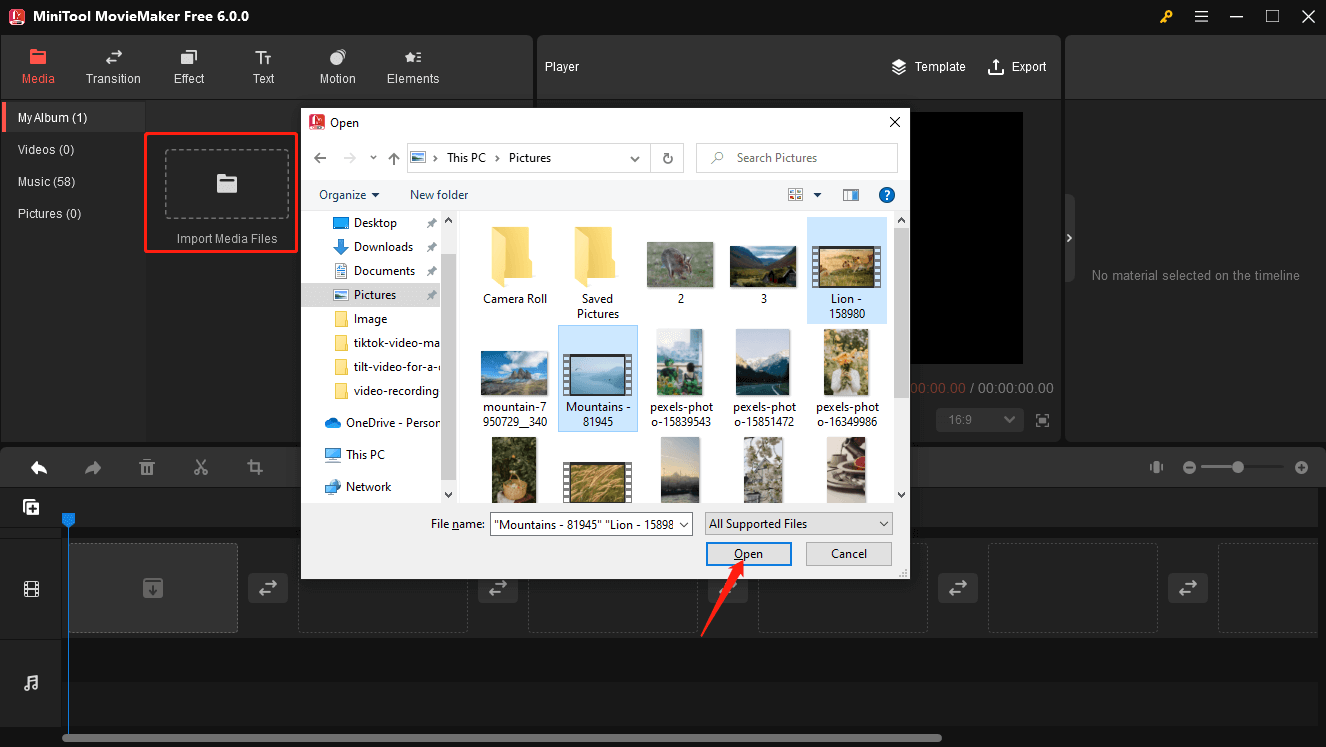Screen dimensions: 1326x747
Task: Open the Template icon next to Player
Action: pyautogui.click(x=898, y=66)
